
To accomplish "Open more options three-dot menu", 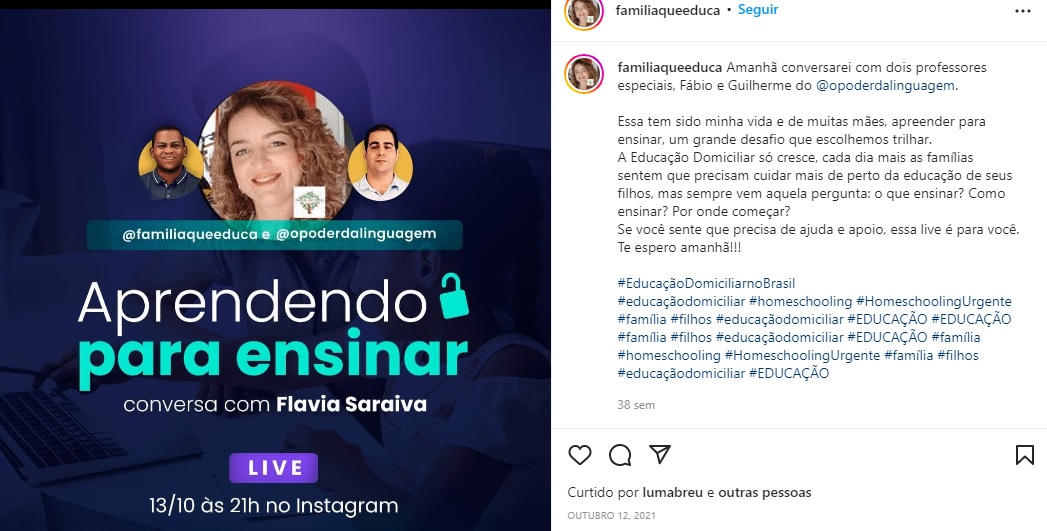I will (x=1022, y=11).
